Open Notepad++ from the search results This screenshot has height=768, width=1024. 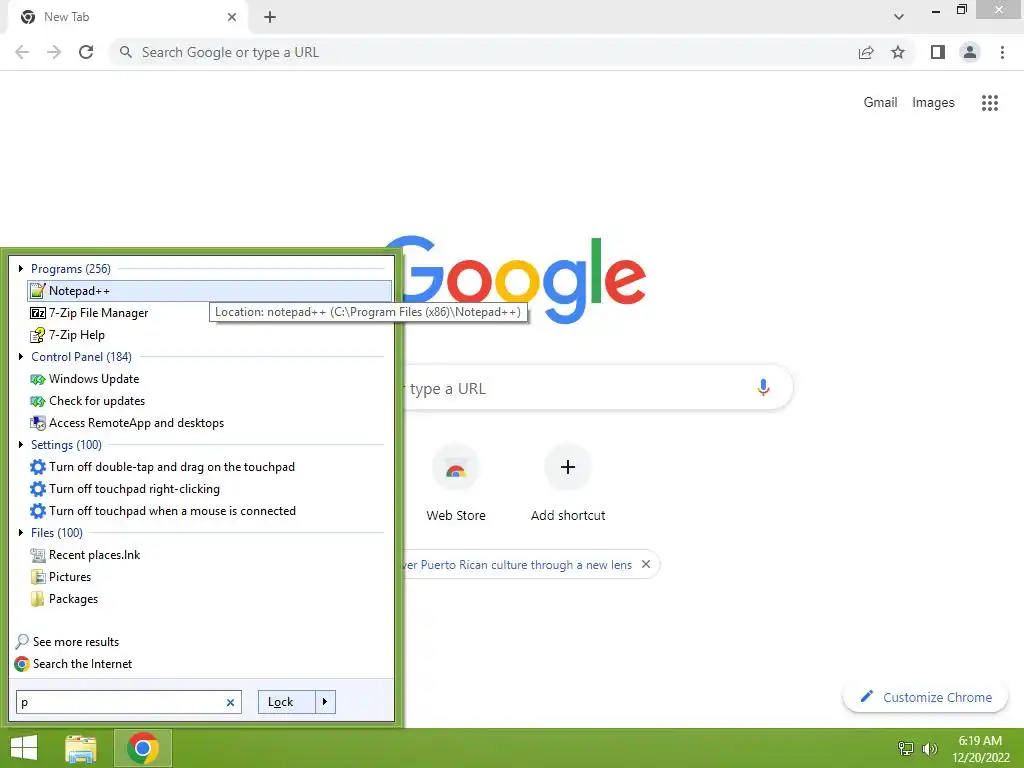209,291
